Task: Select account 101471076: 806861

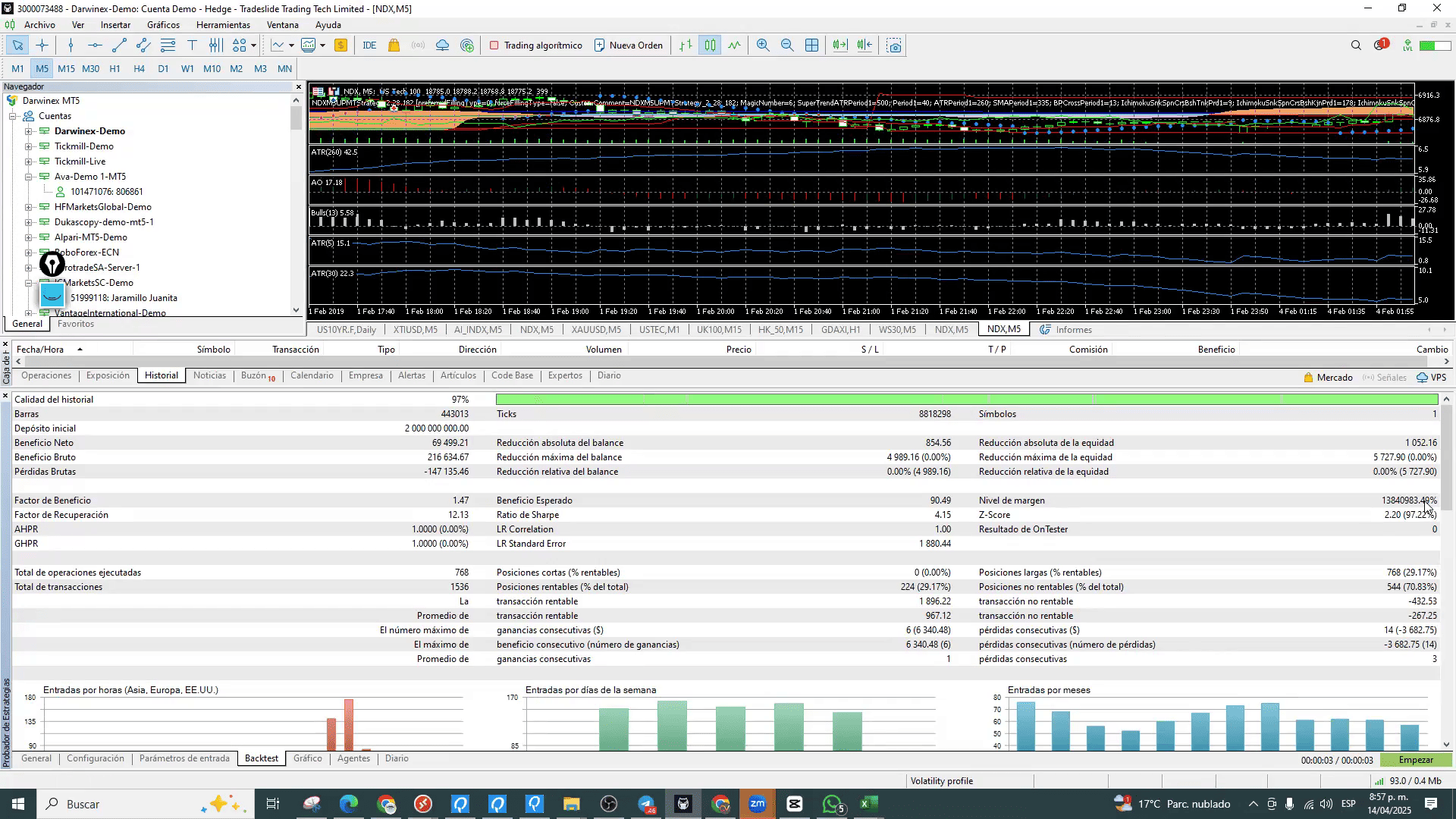Action: pos(106,192)
